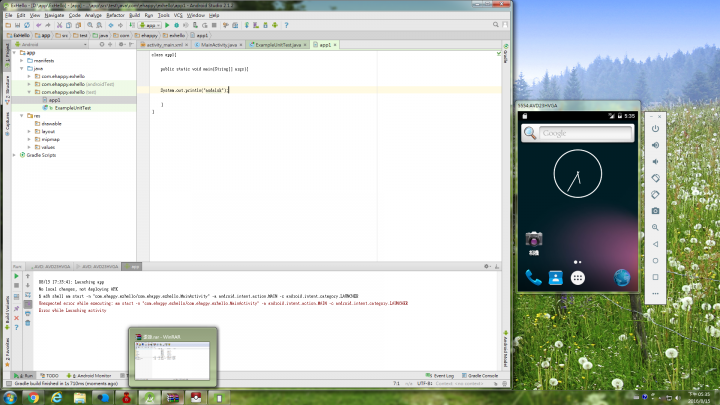Click the emulator Zoom magnifier icon
This screenshot has height=405, width=720.
(655, 227)
